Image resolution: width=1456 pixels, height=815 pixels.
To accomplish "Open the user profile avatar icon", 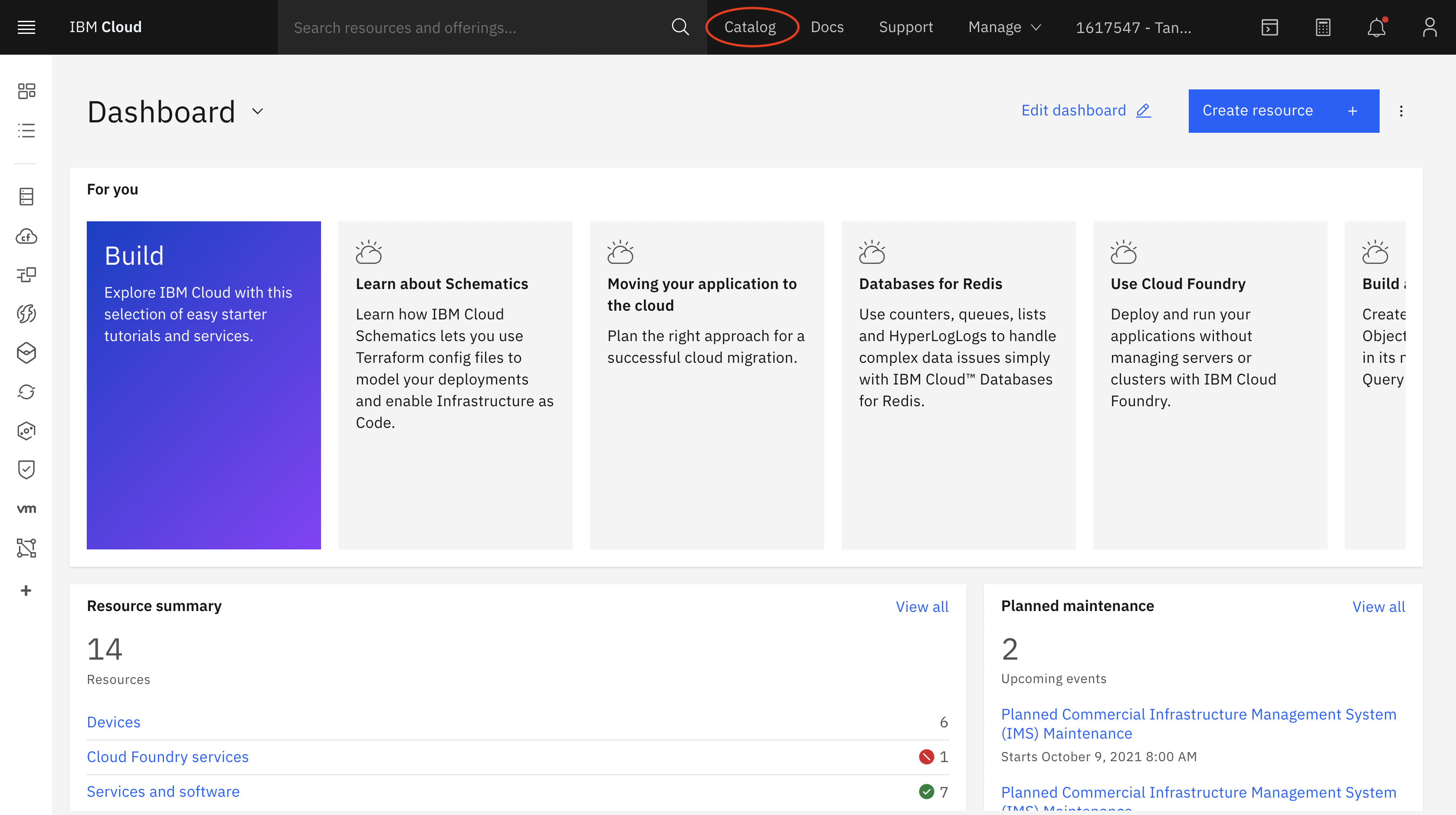I will tap(1430, 27).
